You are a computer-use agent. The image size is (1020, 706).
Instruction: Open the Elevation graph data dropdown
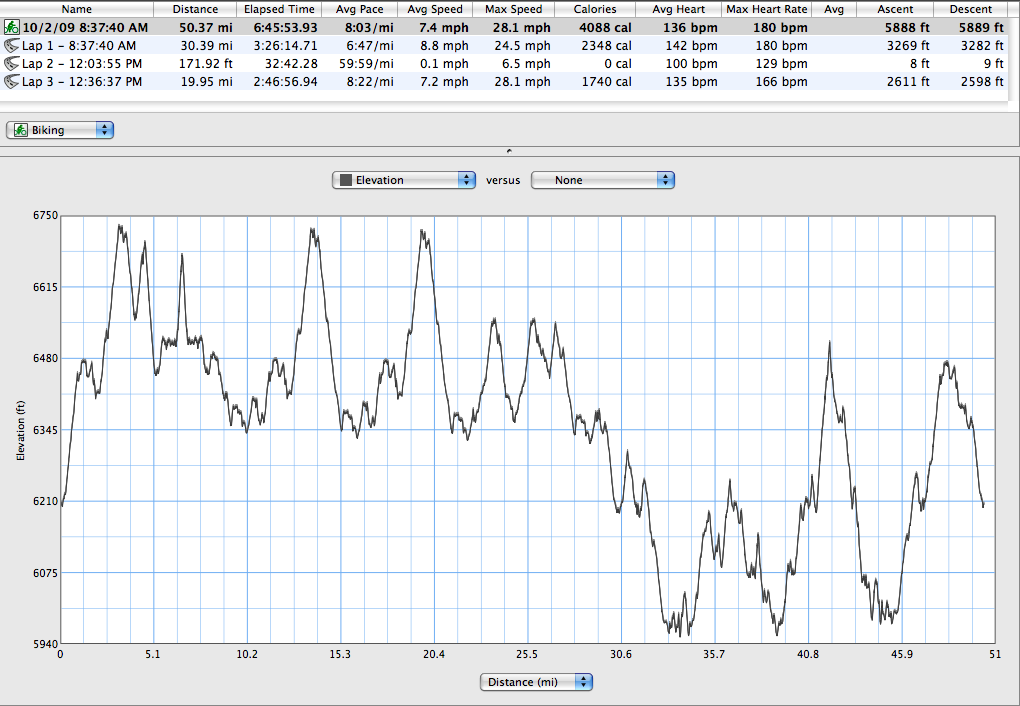(404, 180)
